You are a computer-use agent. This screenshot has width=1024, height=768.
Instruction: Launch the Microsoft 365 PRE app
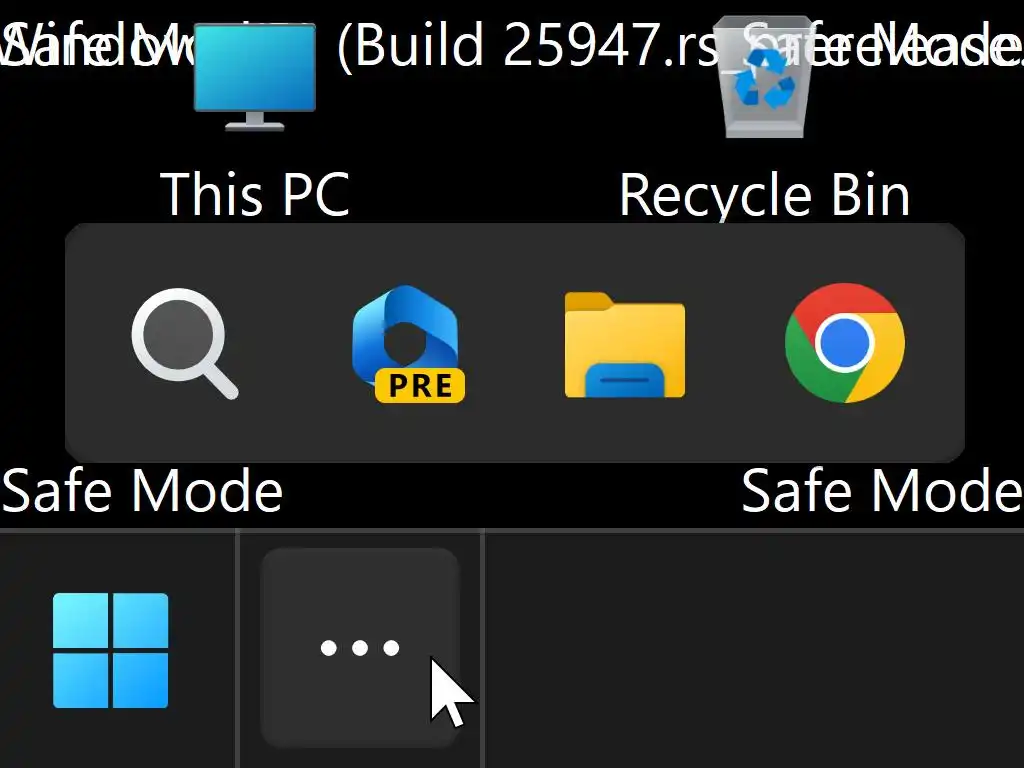tap(407, 344)
